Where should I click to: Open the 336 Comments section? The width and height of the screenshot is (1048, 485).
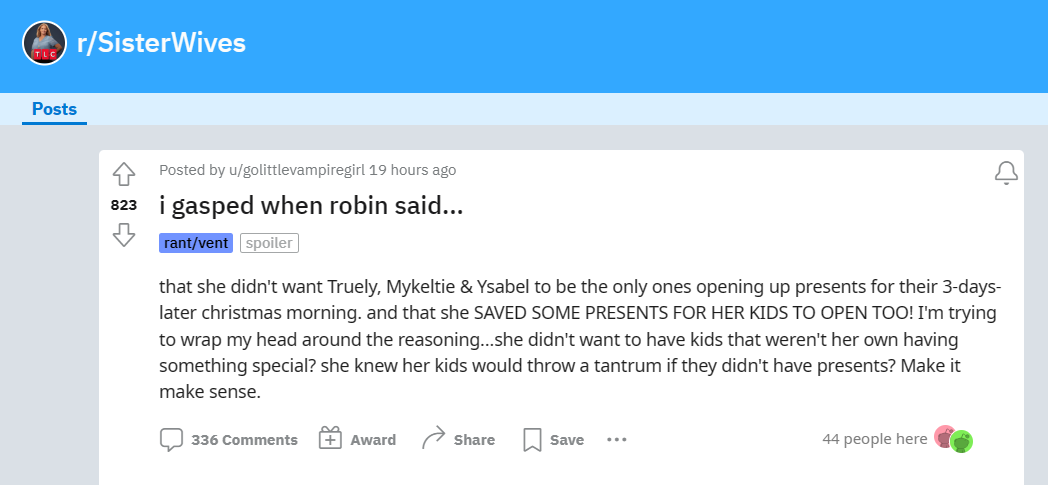[x=229, y=440]
